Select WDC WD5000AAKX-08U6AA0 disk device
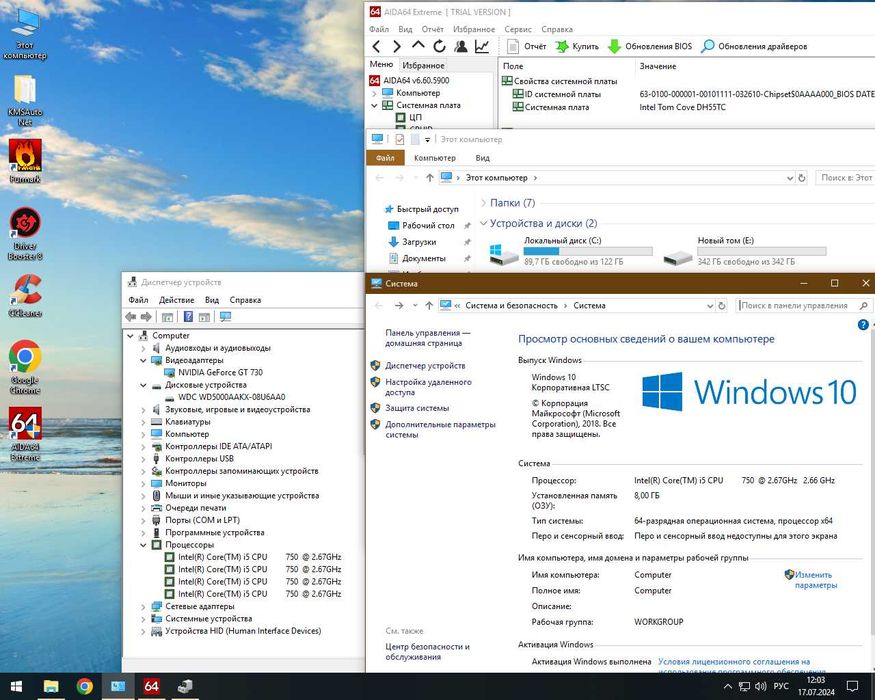The height and width of the screenshot is (700, 875). (231, 397)
